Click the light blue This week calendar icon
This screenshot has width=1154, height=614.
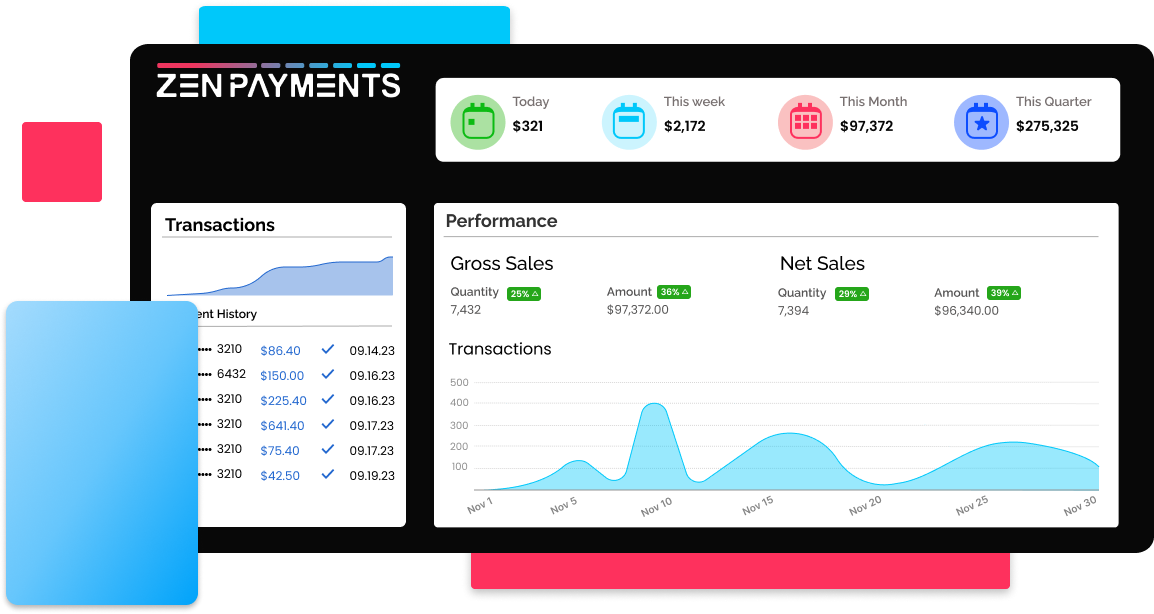[x=629, y=122]
